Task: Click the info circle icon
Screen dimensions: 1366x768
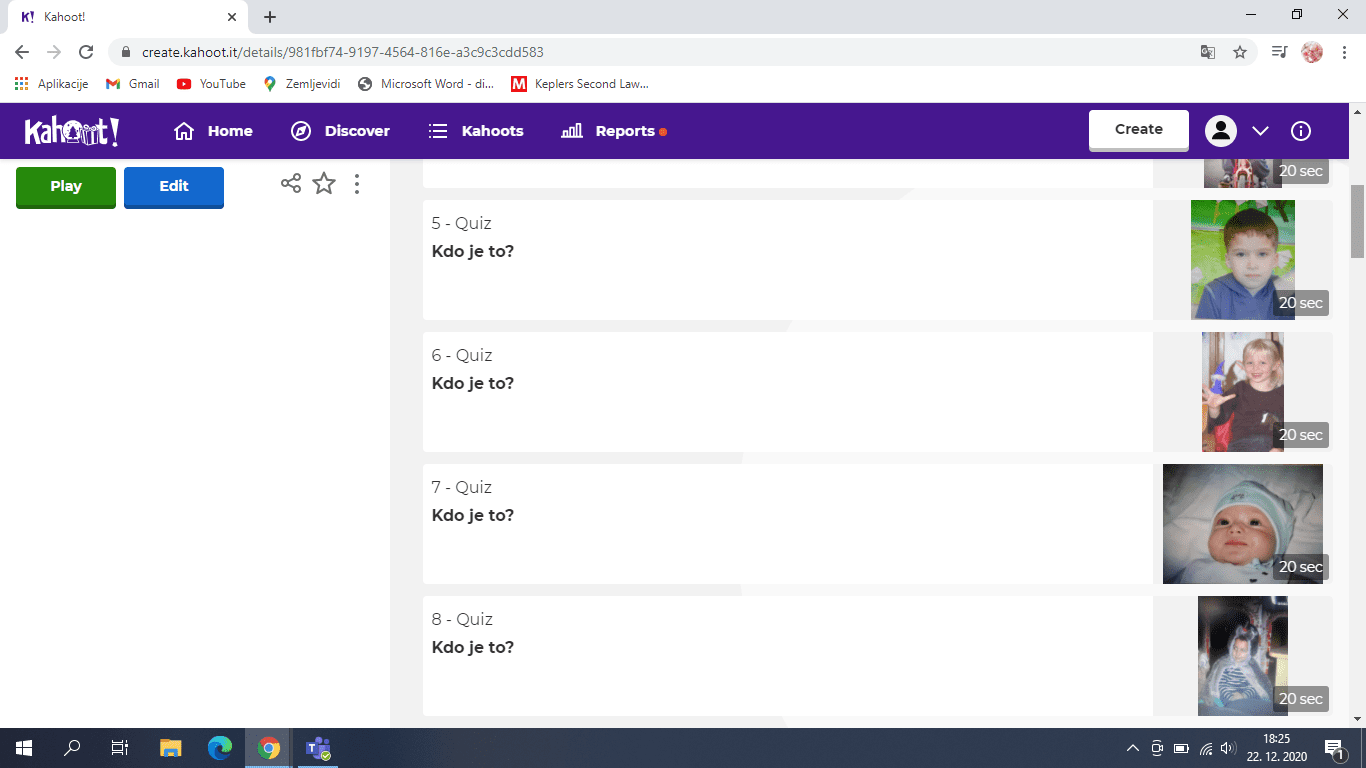Action: click(1301, 131)
